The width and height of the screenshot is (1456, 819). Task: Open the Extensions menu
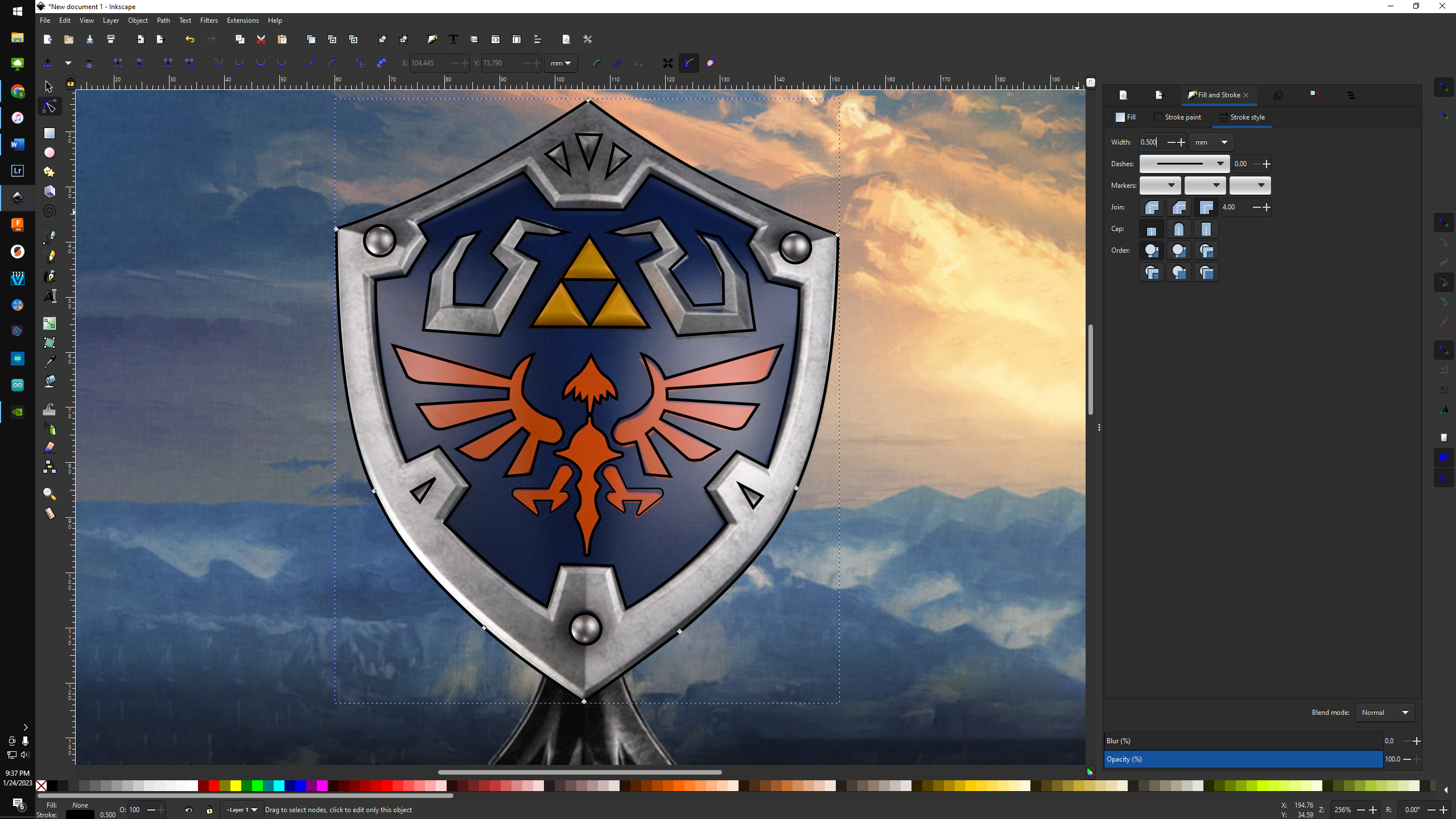tap(242, 20)
